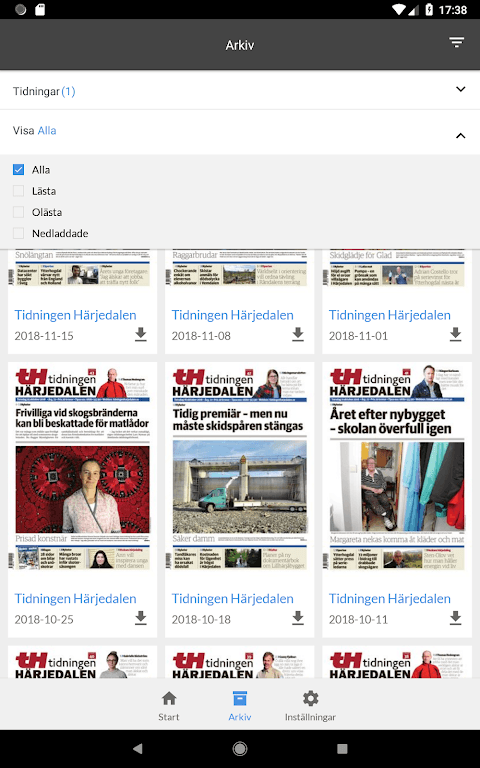The width and height of the screenshot is (480, 768).
Task: Uncheck the Alla checkbox
Action: 19,169
